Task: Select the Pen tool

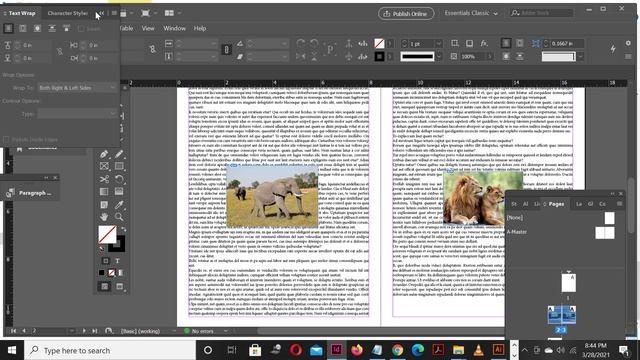Action: (x=104, y=154)
